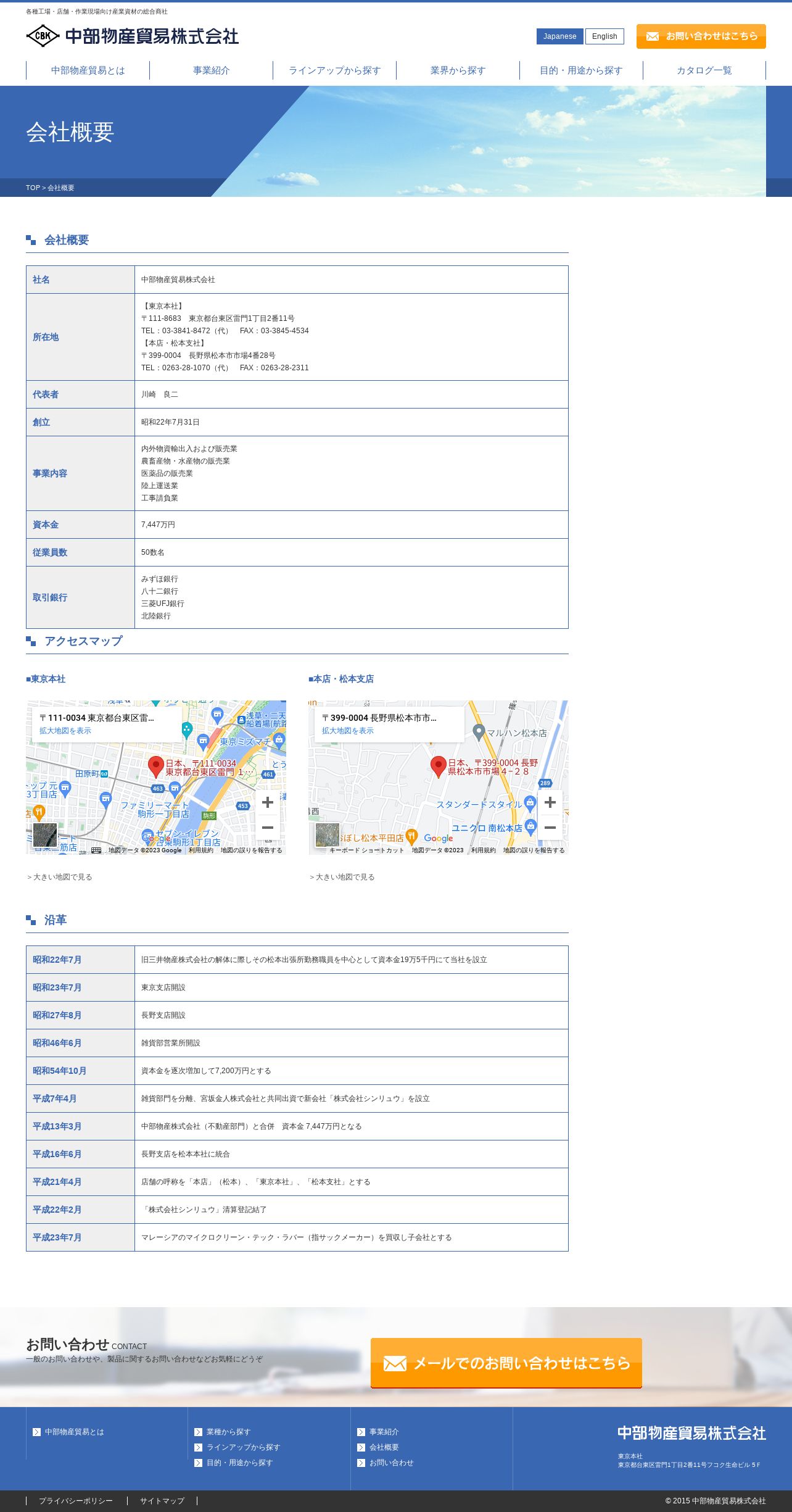Select history row 平成23年7月
Screen dimensions: 792x1512
click(297, 1237)
